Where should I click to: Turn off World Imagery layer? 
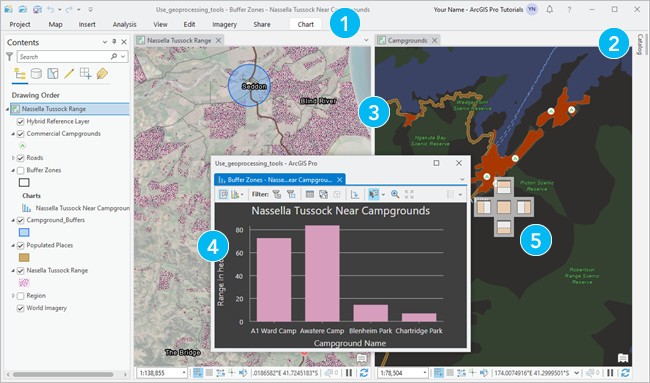[20, 308]
